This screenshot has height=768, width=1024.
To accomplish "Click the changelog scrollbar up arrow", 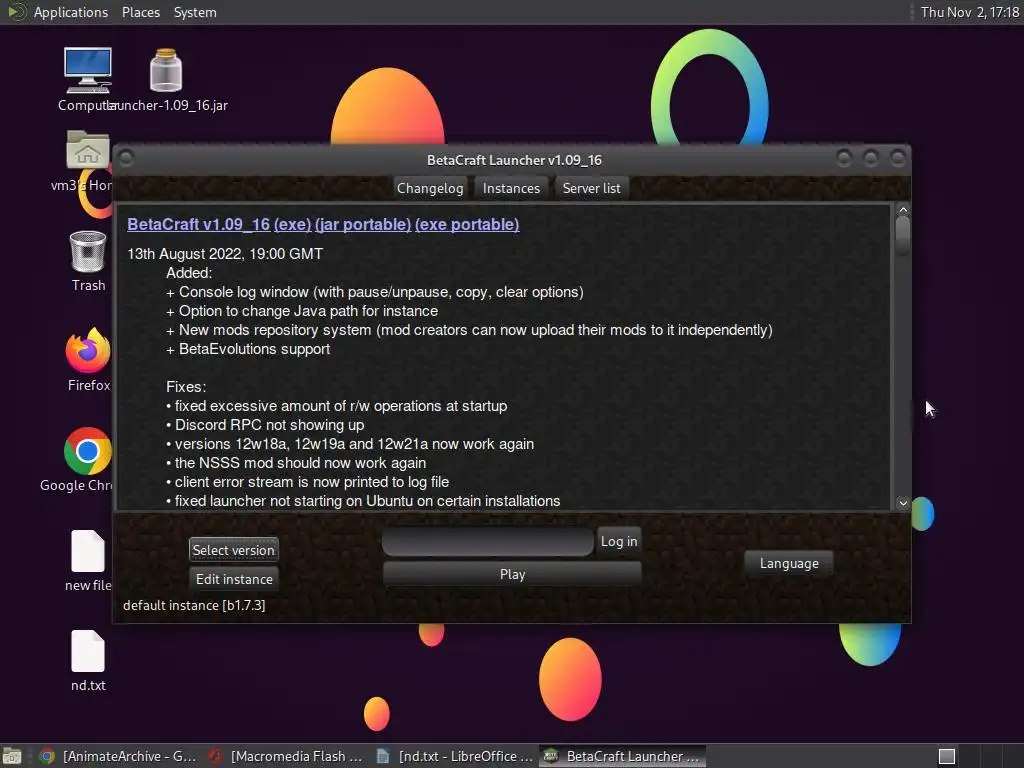I will [x=903, y=210].
